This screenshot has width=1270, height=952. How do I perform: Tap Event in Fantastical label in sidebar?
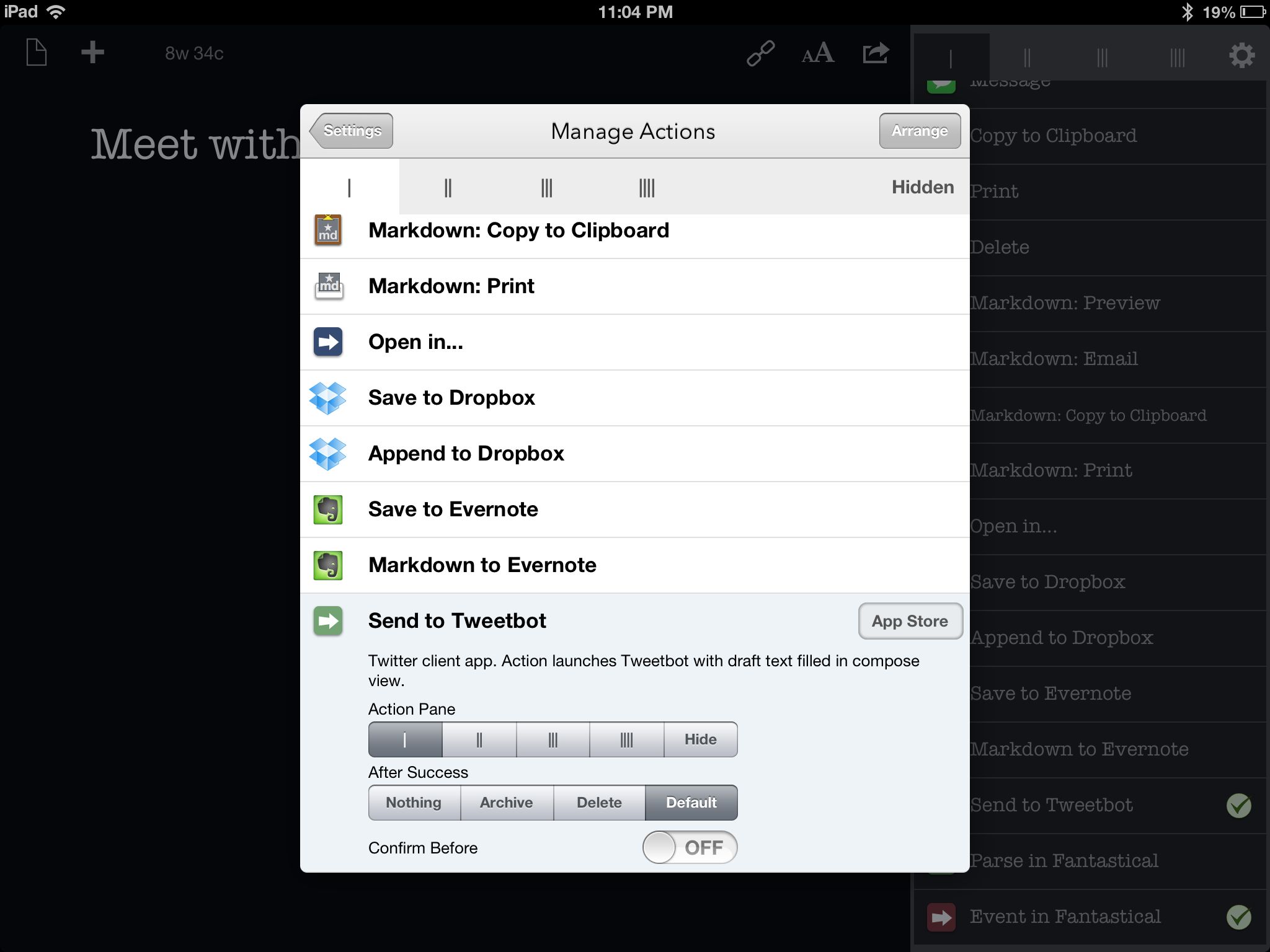pyautogui.click(x=1065, y=917)
